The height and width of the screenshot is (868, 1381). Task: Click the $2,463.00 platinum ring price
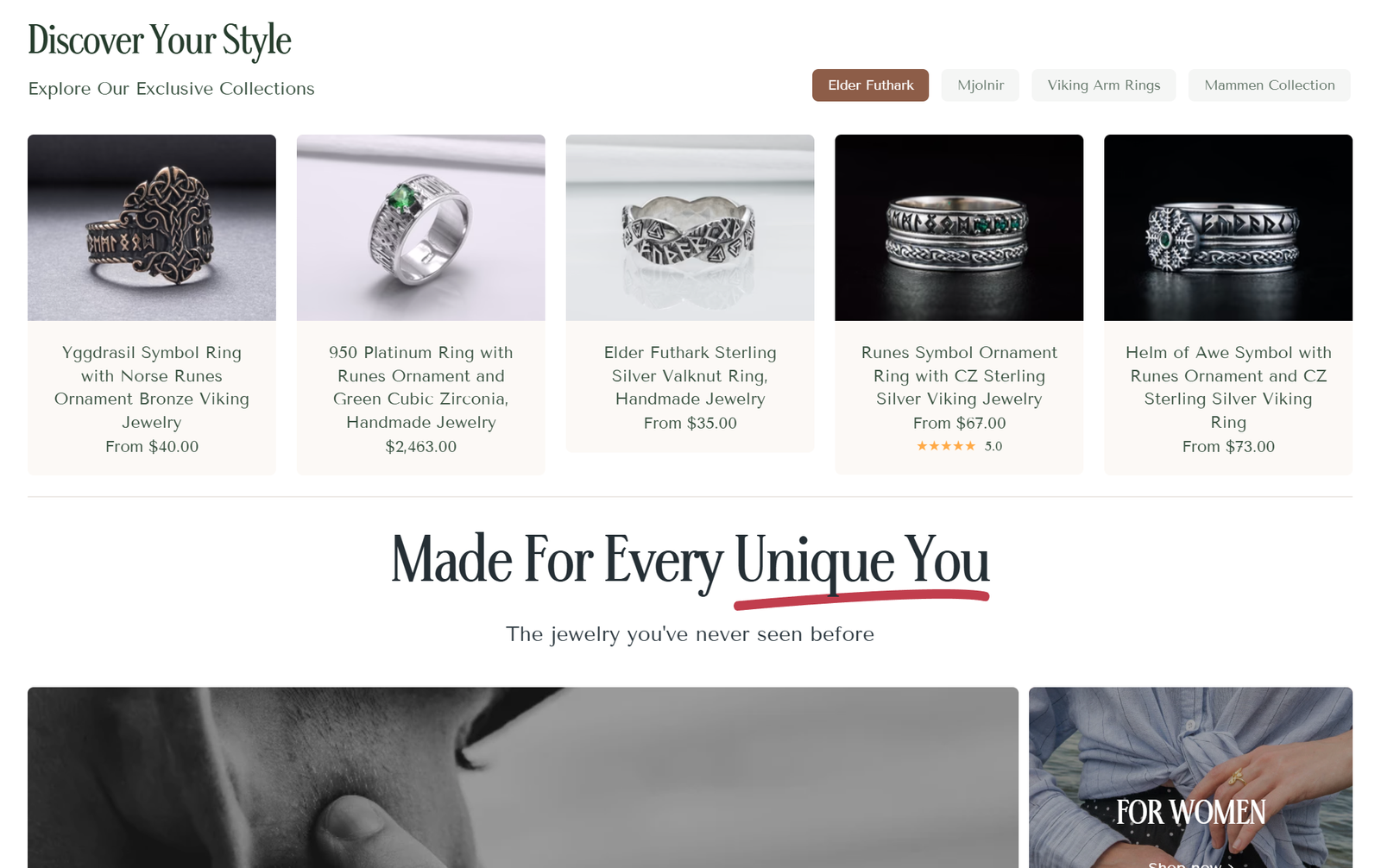(x=421, y=446)
